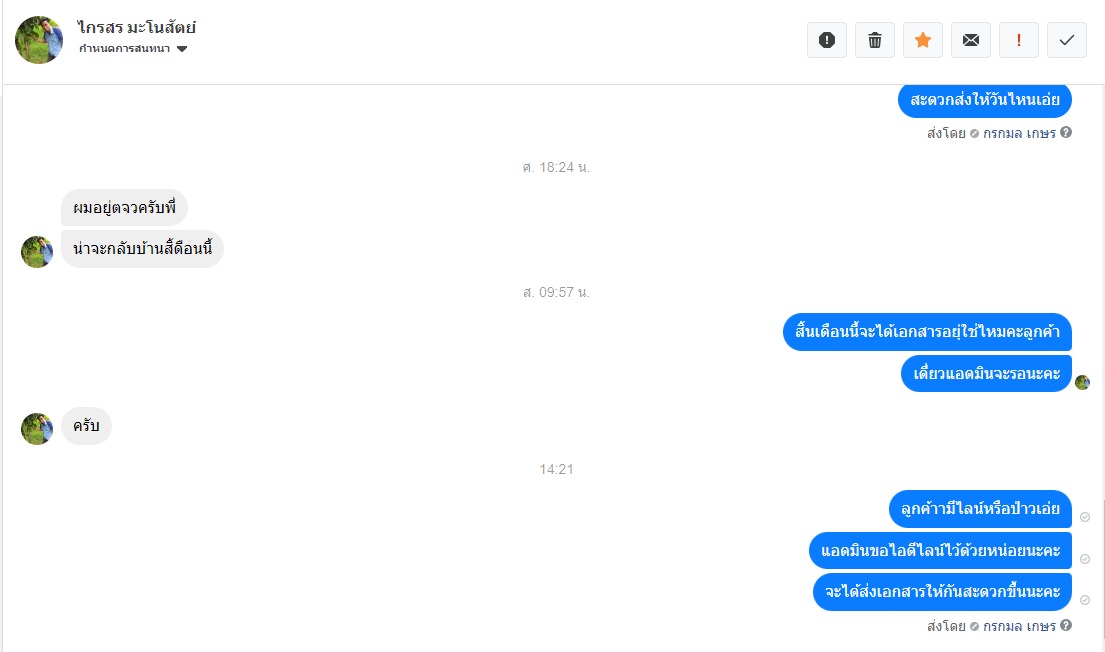Viewport: 1105px width, 652px height.
Task: Click delivery check beside จะได้ส่งเอกสารให้กันสะดวกขึ้นนะคะ
Action: 1085,601
